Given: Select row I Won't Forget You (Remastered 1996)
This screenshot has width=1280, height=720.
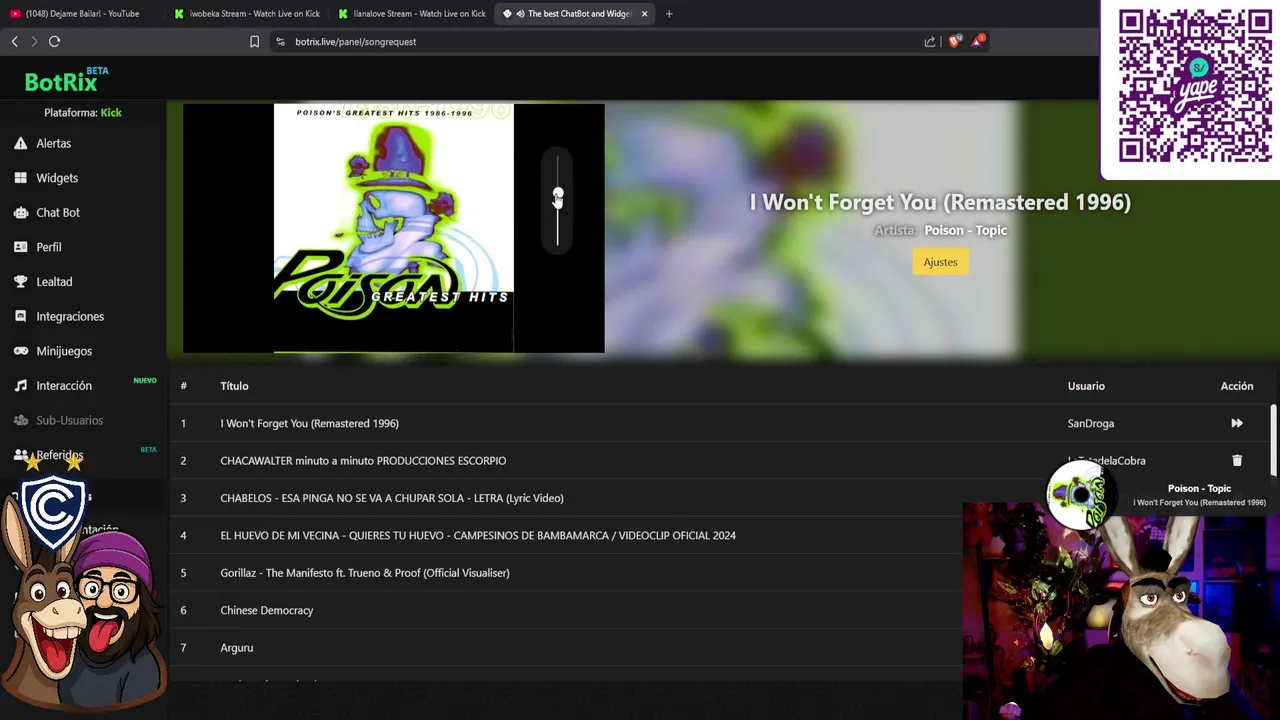Looking at the screenshot, I should point(720,423).
